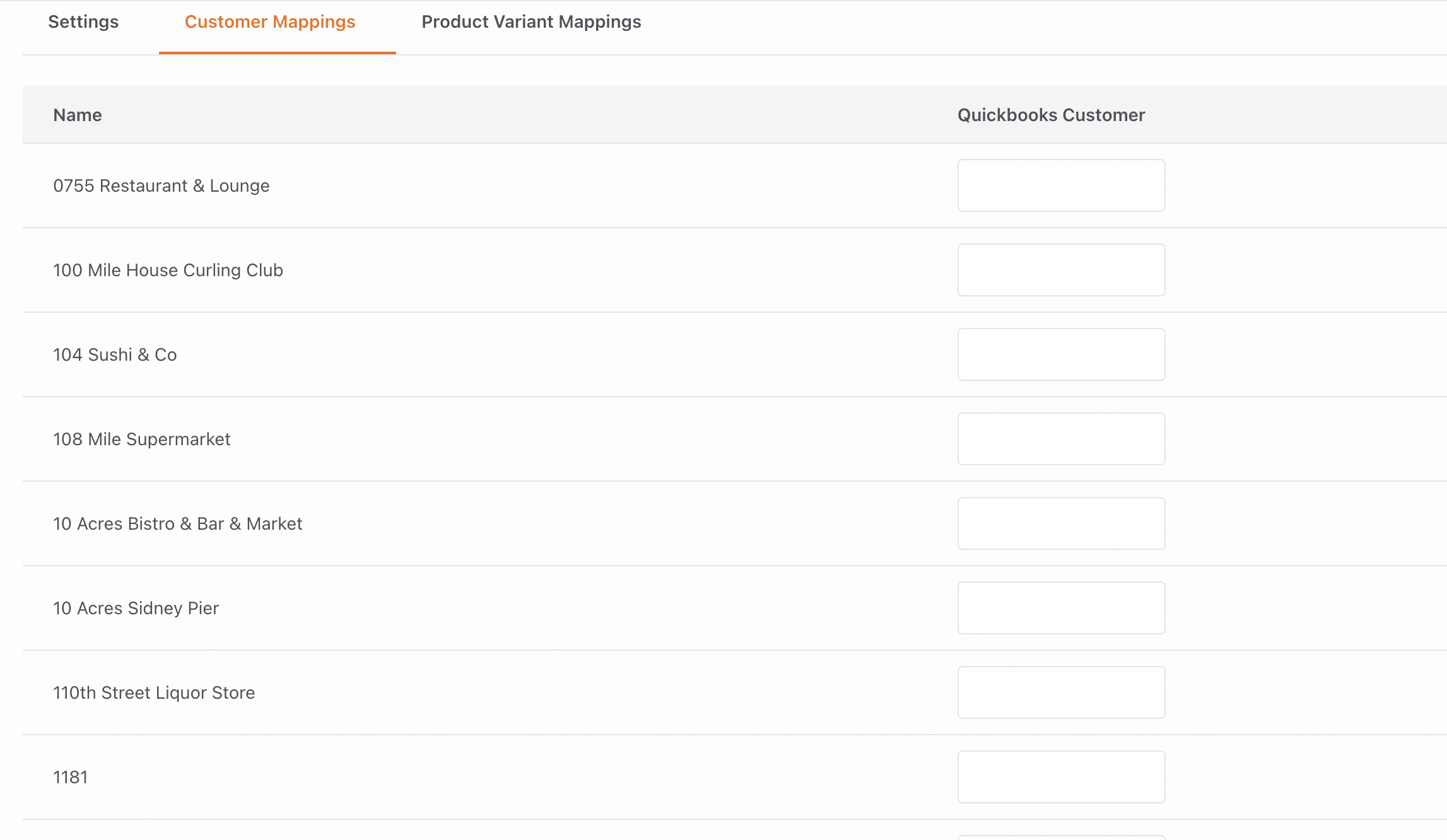1447x840 pixels.
Task: Click the Name column header
Action: [x=78, y=115]
